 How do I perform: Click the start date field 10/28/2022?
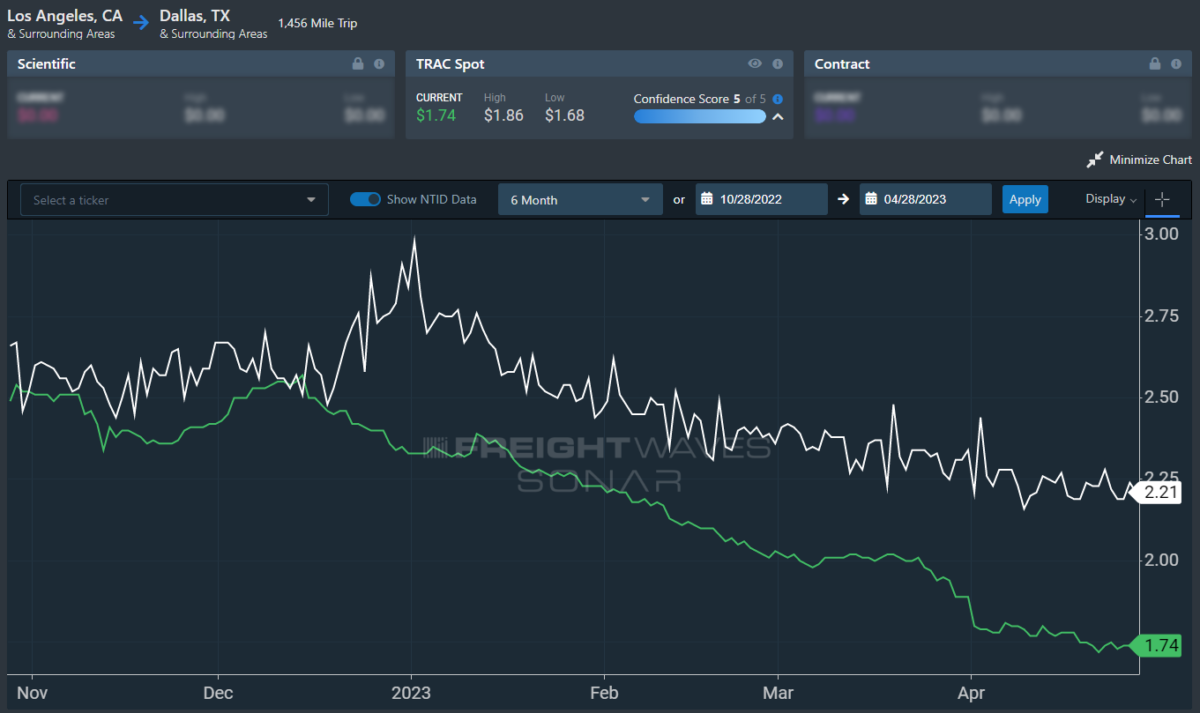[x=762, y=200]
